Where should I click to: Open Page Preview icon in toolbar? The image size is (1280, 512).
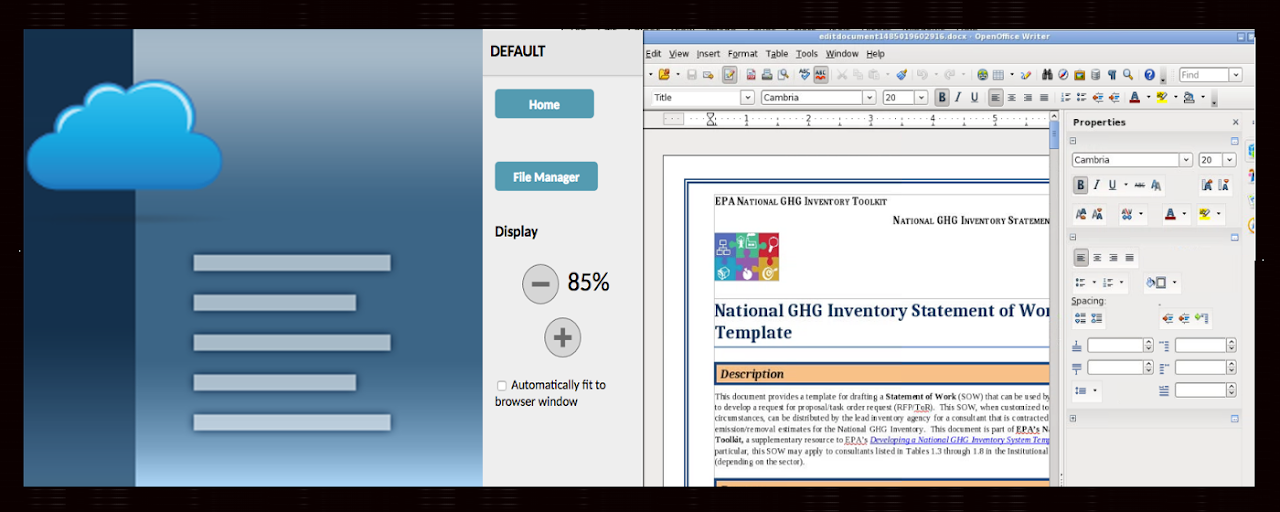pyautogui.click(x=783, y=74)
